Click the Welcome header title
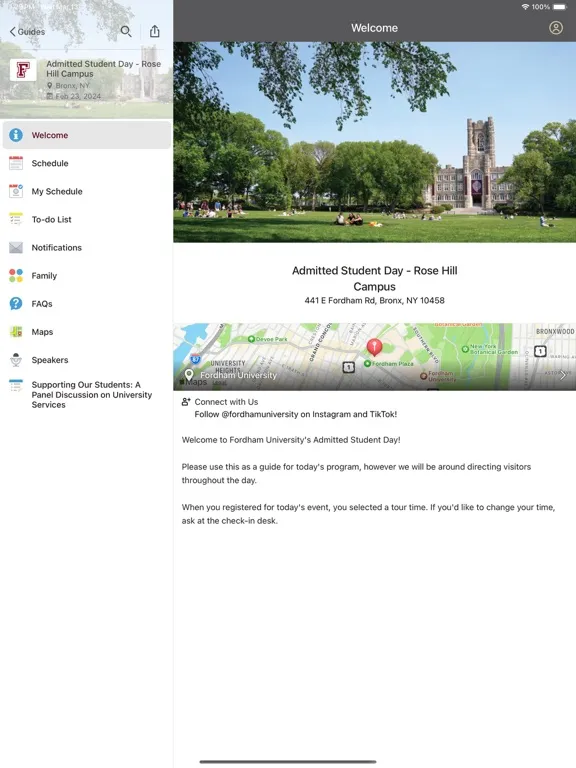Image resolution: width=576 pixels, height=768 pixels. pyautogui.click(x=374, y=28)
